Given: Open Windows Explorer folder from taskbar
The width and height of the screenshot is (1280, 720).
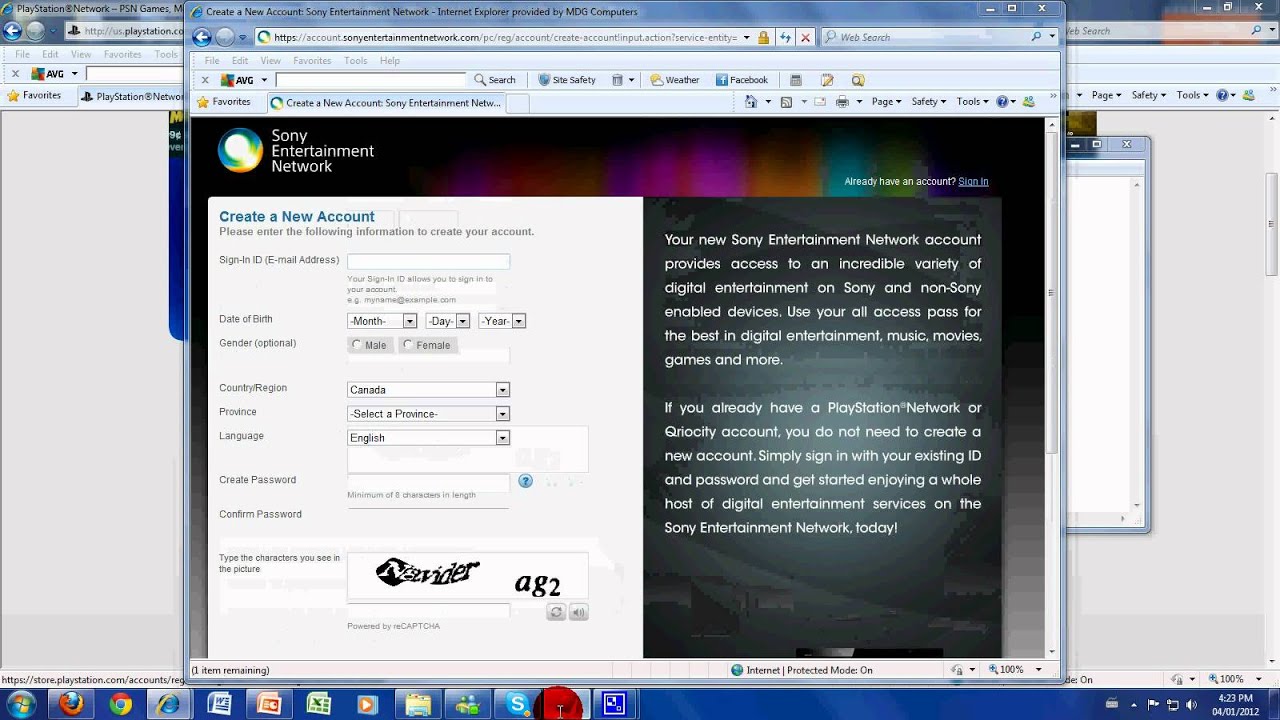Looking at the screenshot, I should click(417, 704).
